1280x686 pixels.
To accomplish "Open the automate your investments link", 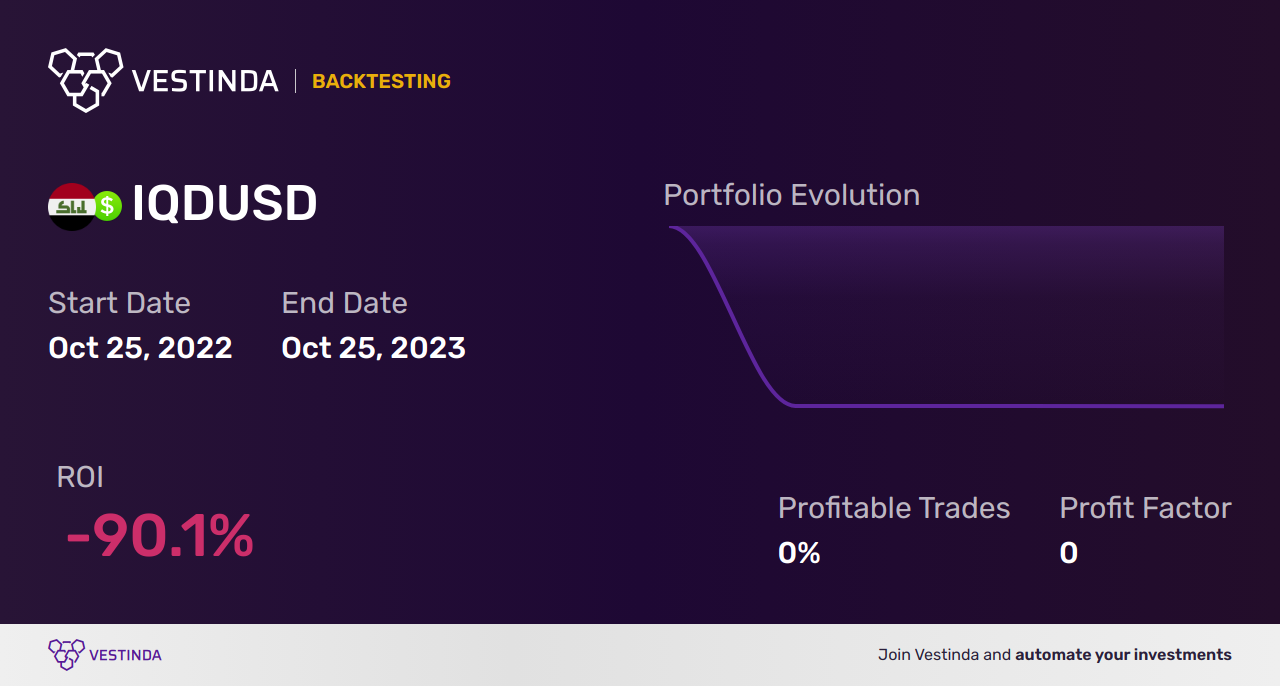I will 1123,655.
